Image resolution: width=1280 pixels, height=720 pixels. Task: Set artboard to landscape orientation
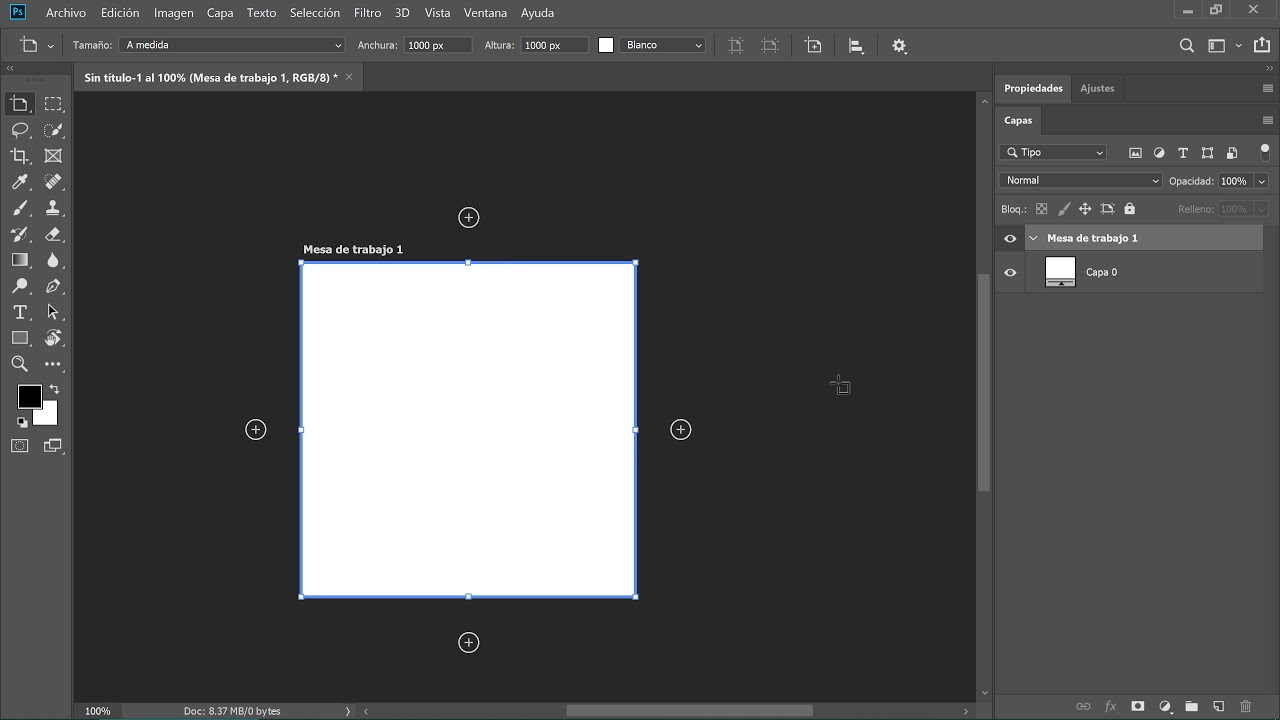[770, 45]
